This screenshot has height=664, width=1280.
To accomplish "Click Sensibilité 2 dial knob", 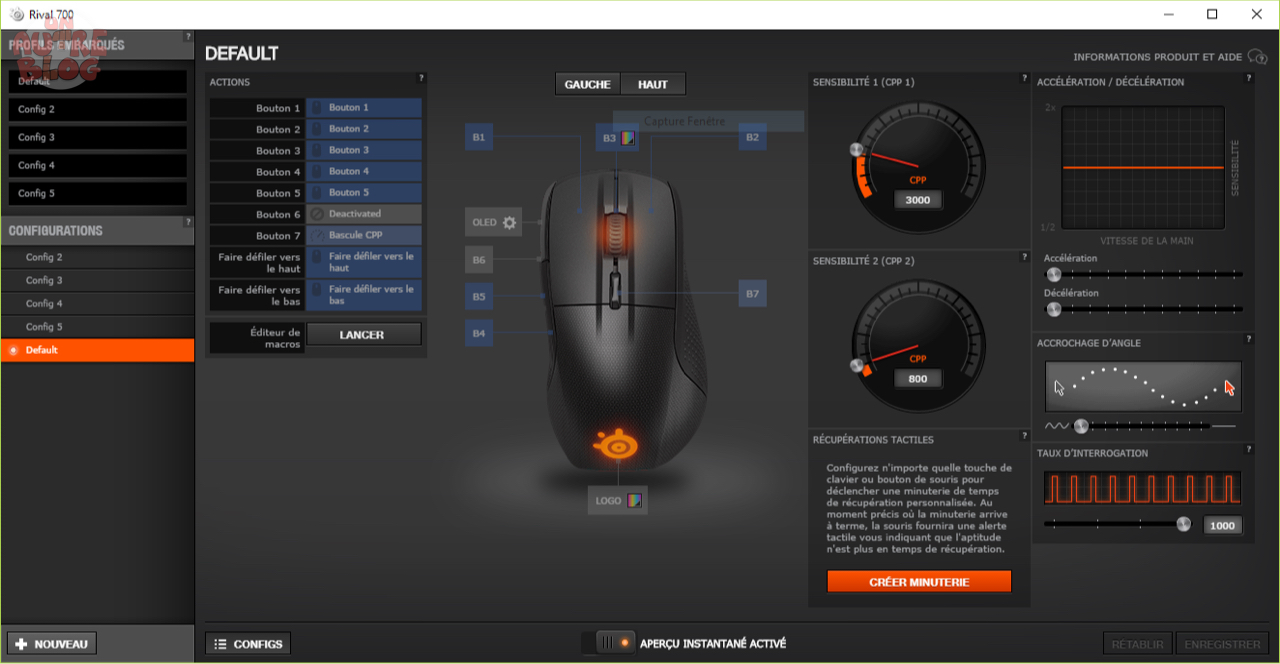I will [855, 366].
